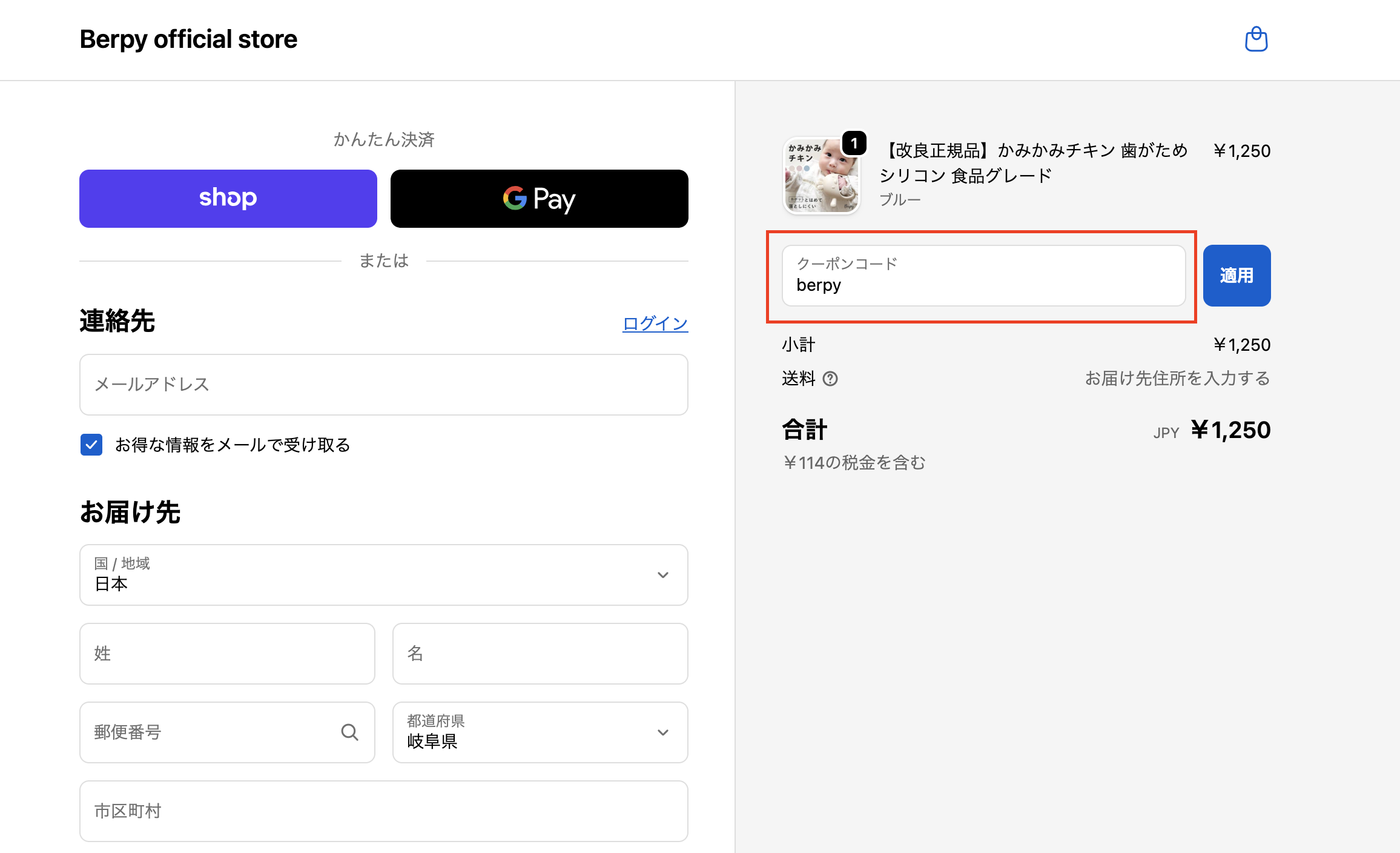Open the shopping bag cart icon
1400x853 pixels.
coord(1256,39)
